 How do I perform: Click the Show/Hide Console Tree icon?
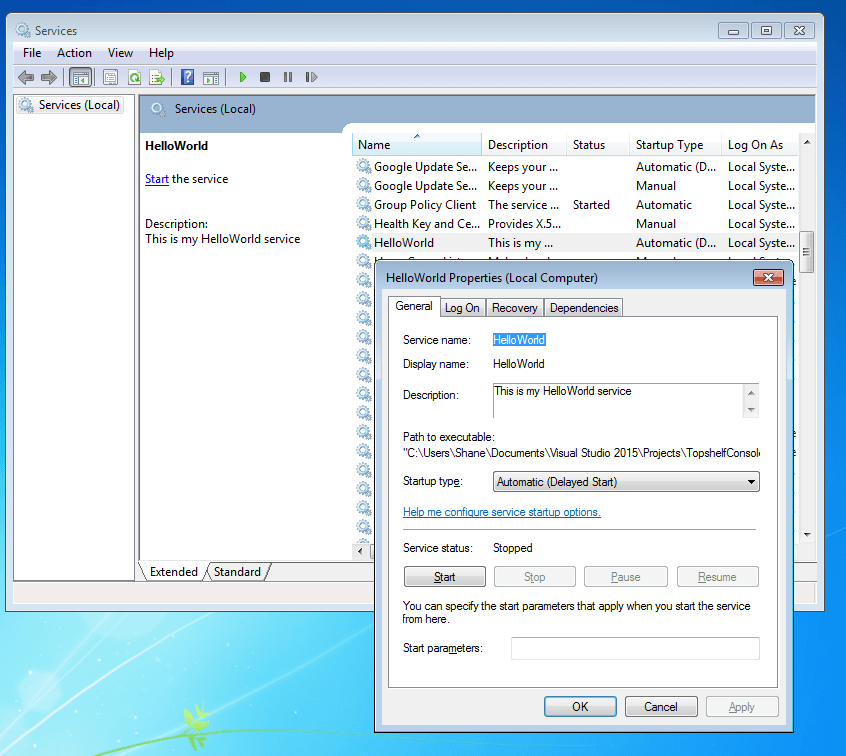click(80, 77)
